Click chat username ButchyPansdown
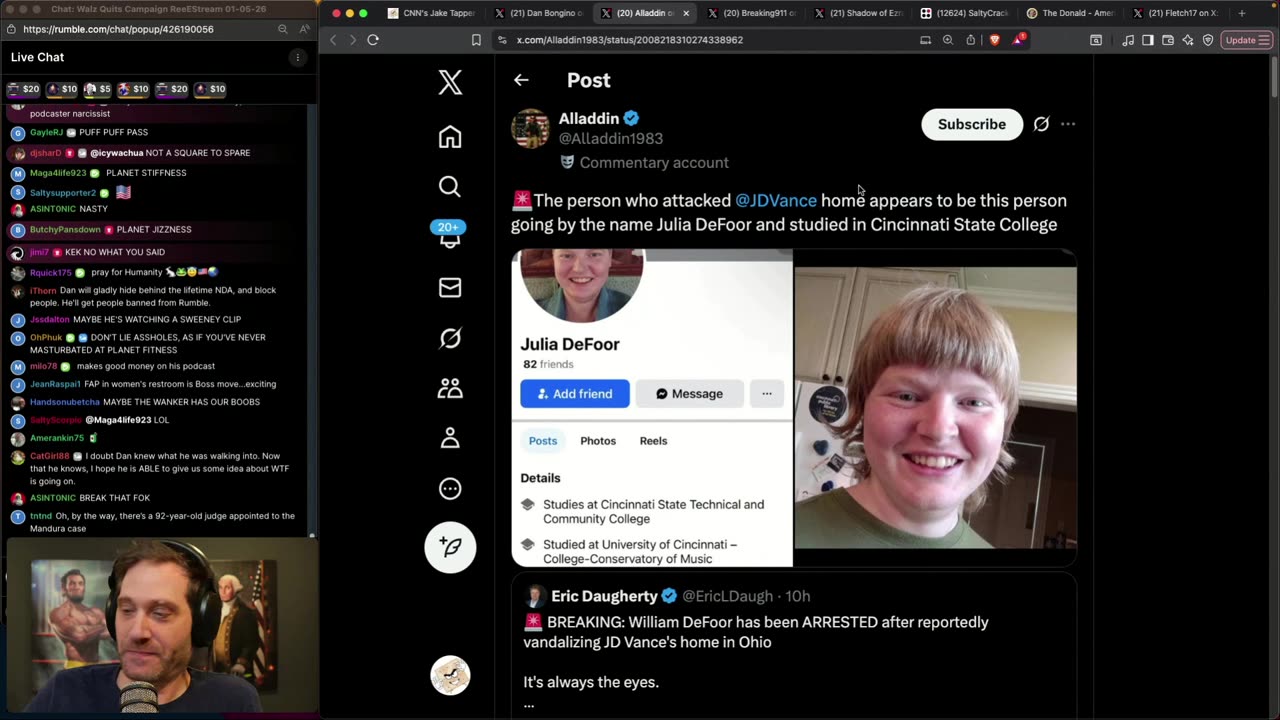Image resolution: width=1280 pixels, height=720 pixels. pyautogui.click(x=65, y=229)
